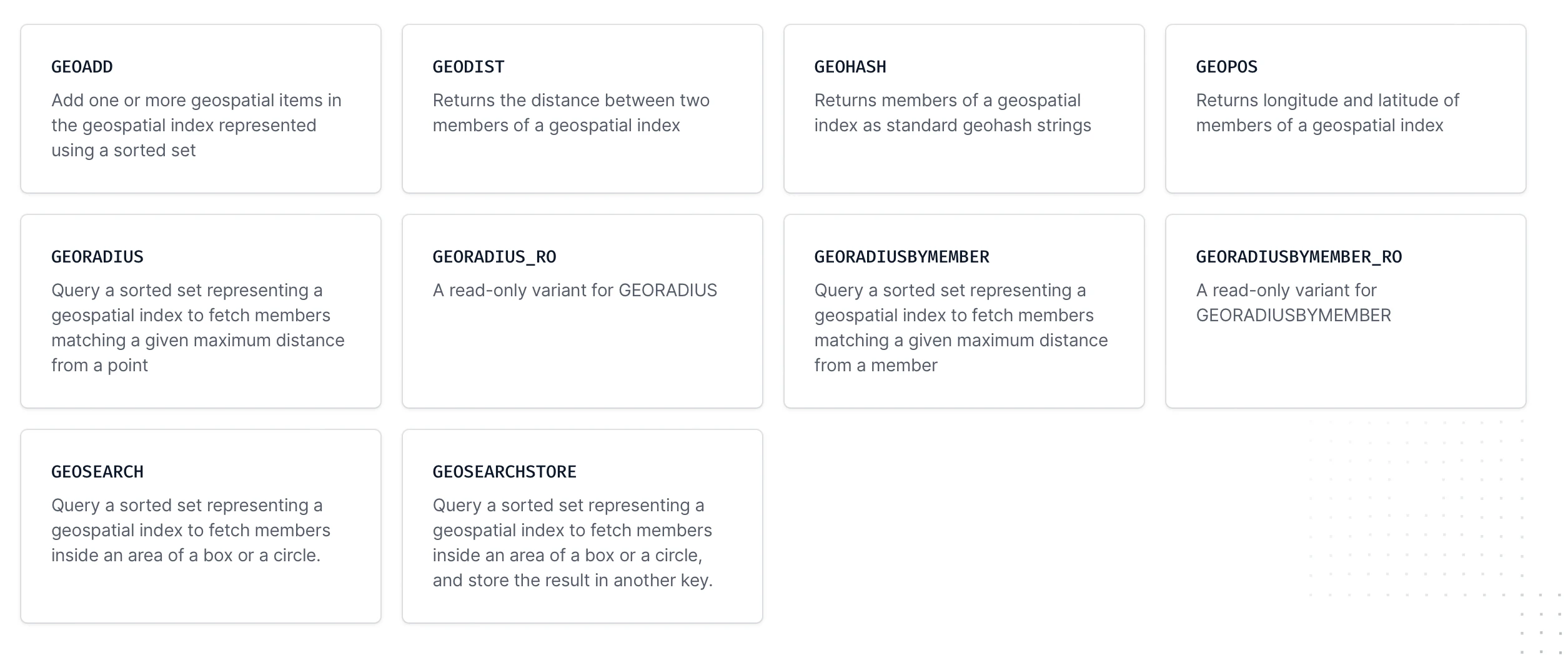Open the GEOPOS command card
1568x655 pixels.
click(1346, 109)
